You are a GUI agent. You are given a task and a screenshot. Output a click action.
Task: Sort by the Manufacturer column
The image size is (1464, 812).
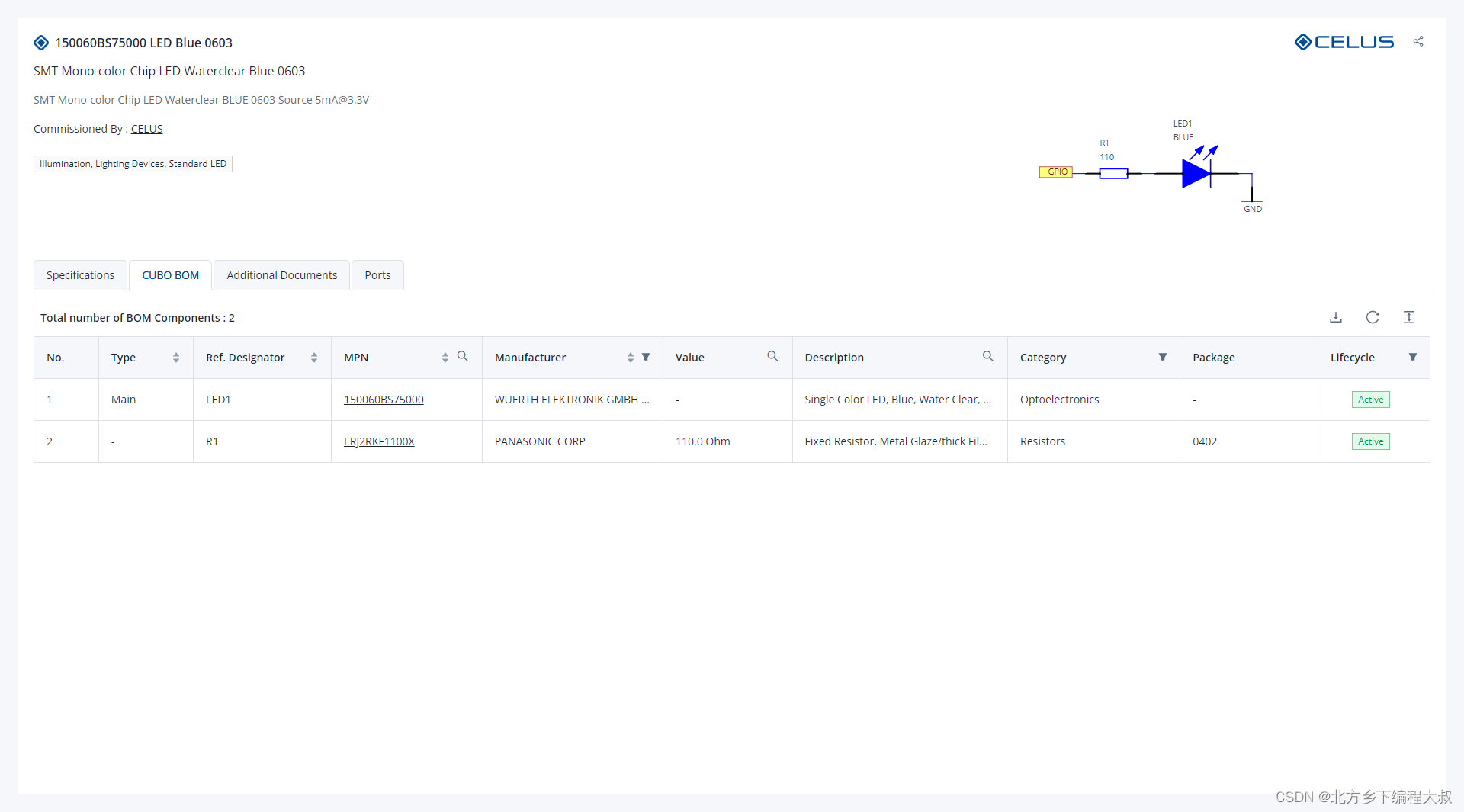[631, 358]
